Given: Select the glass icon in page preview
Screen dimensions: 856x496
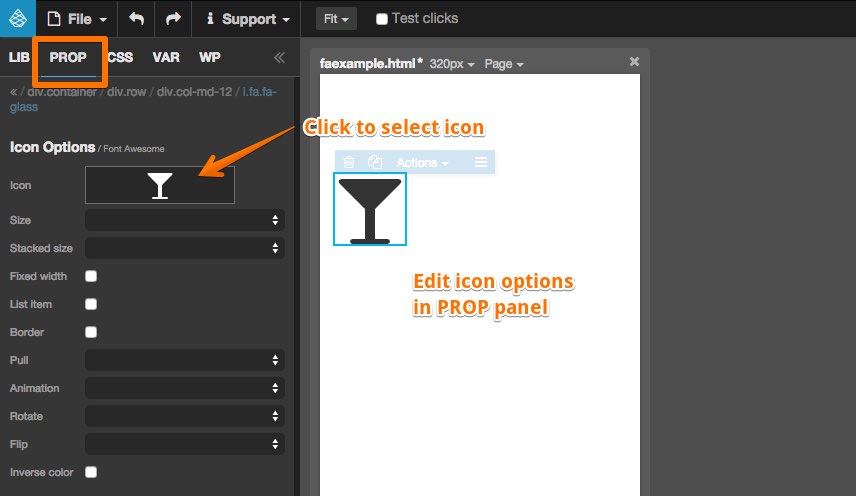Looking at the screenshot, I should tap(370, 210).
